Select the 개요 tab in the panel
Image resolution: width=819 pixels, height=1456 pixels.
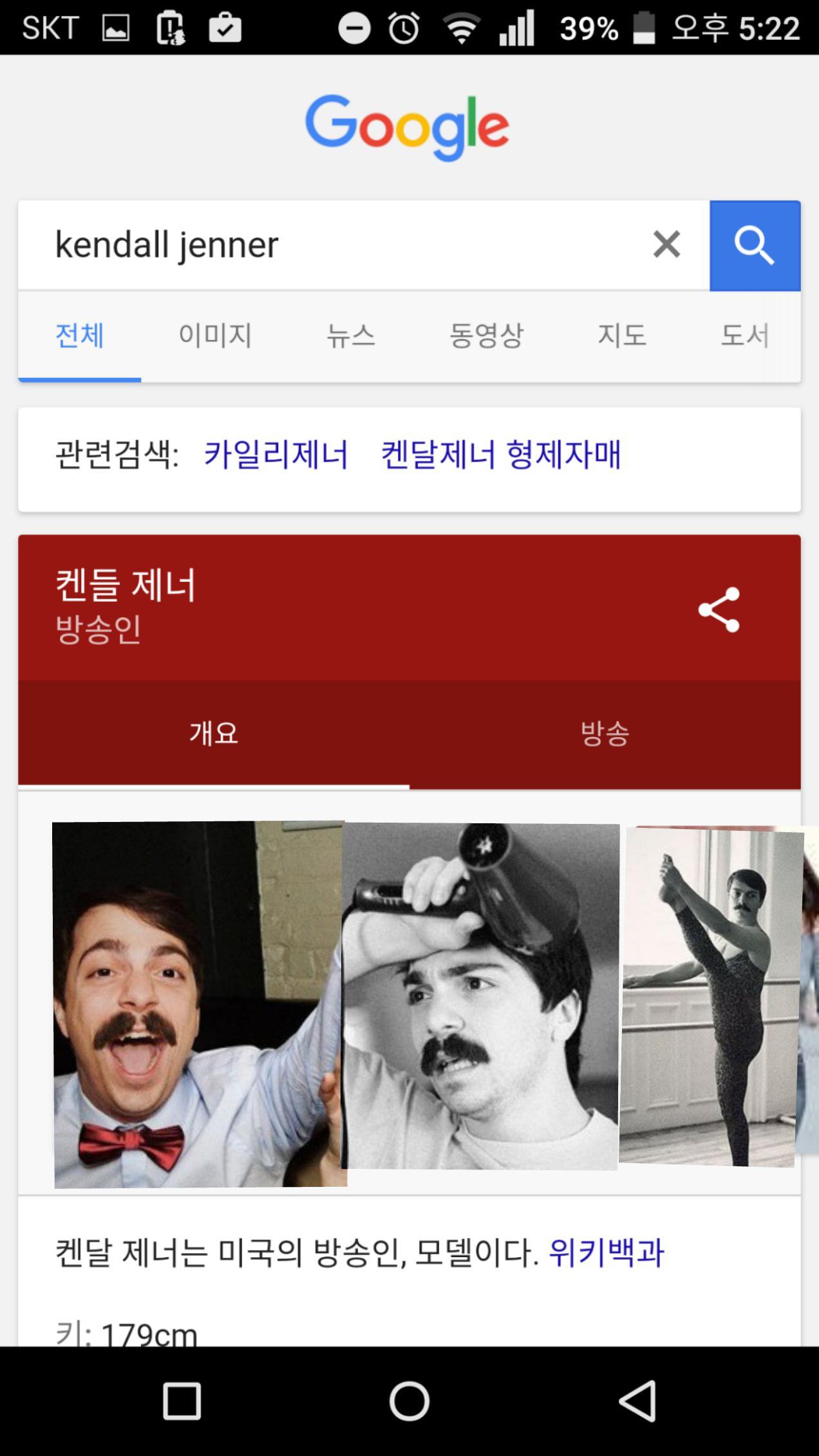coord(214,734)
